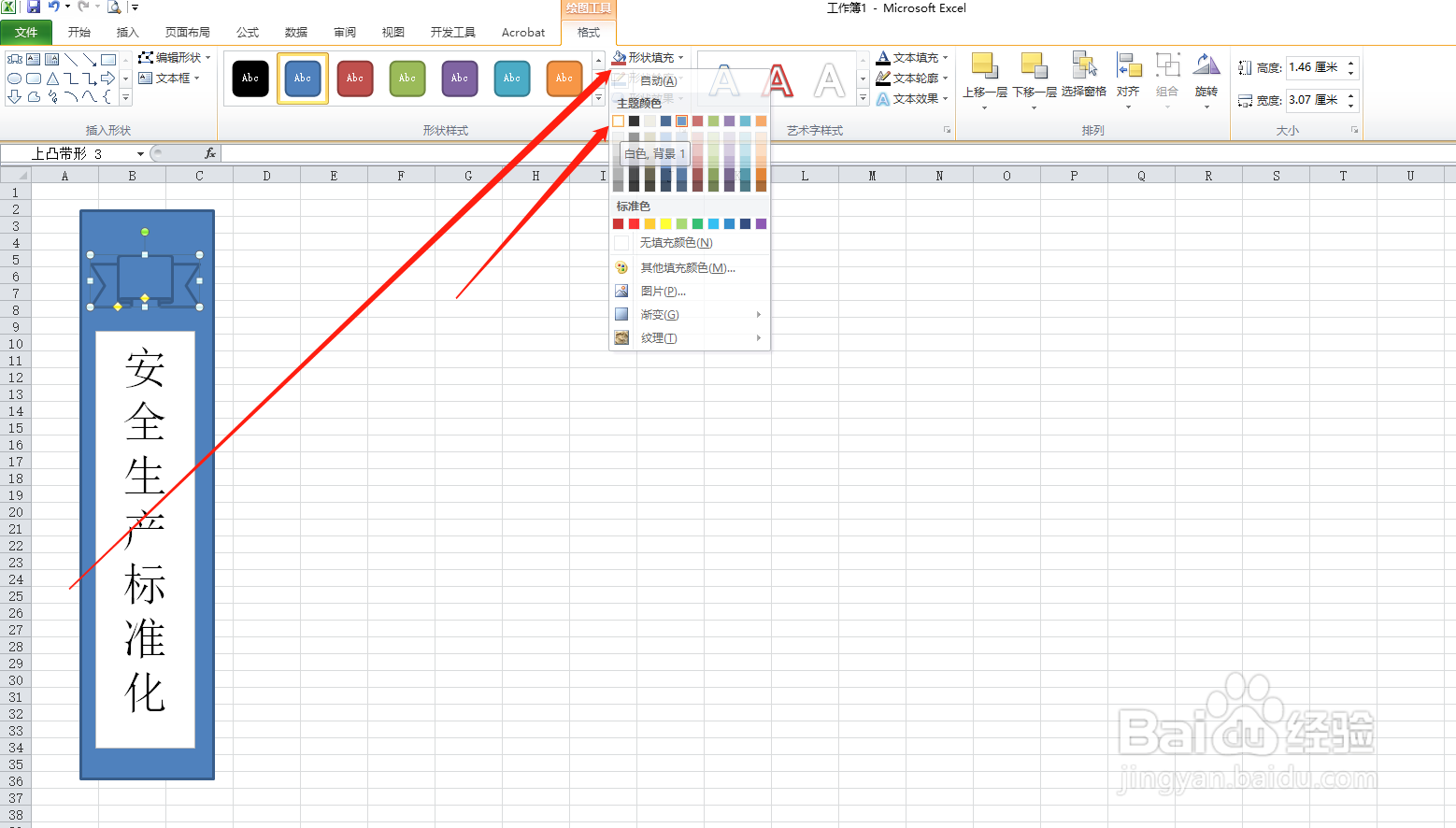Click the red outlined WordArt style A

[x=778, y=80]
